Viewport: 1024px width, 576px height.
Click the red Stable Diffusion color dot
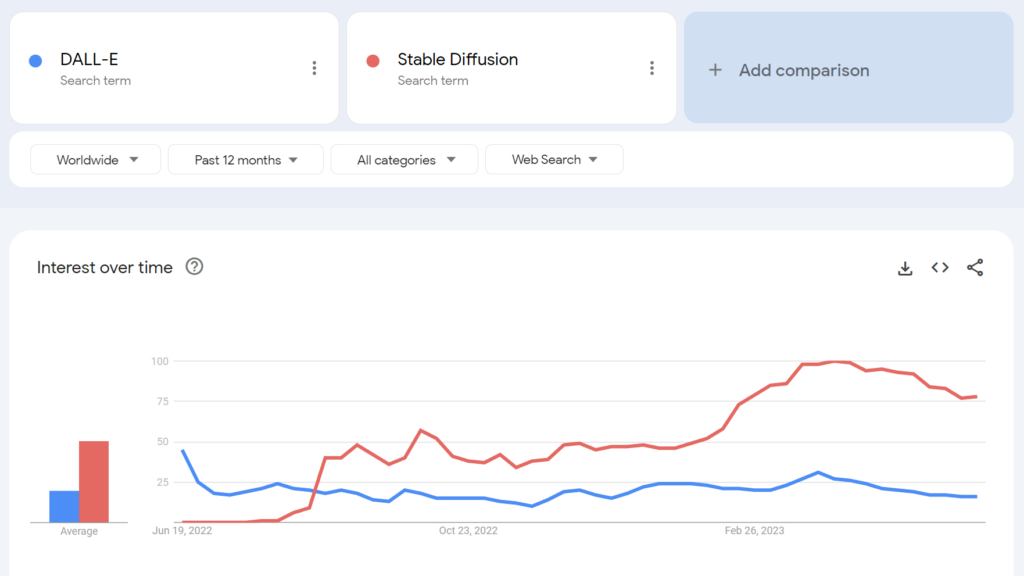coord(373,61)
